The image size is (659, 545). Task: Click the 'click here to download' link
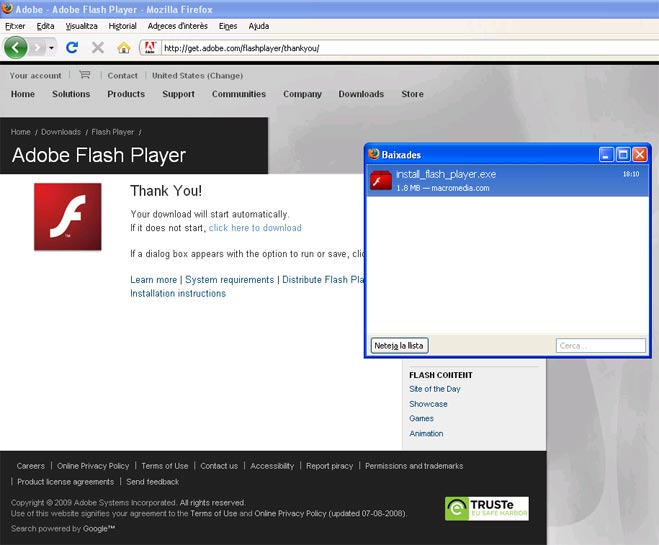pos(255,228)
